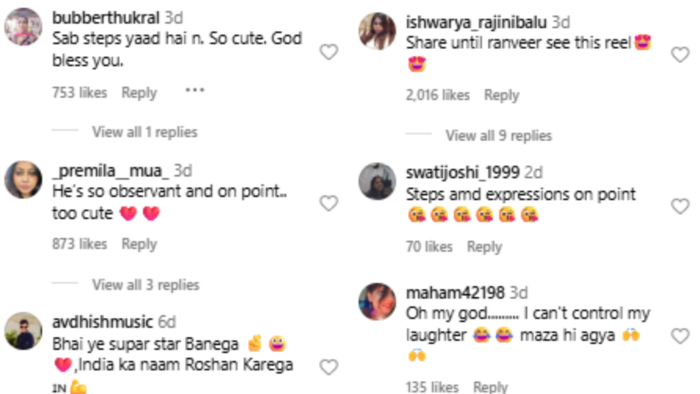Tap the heart next to avdhishmusic's comment
The width and height of the screenshot is (700, 394).
click(x=329, y=367)
